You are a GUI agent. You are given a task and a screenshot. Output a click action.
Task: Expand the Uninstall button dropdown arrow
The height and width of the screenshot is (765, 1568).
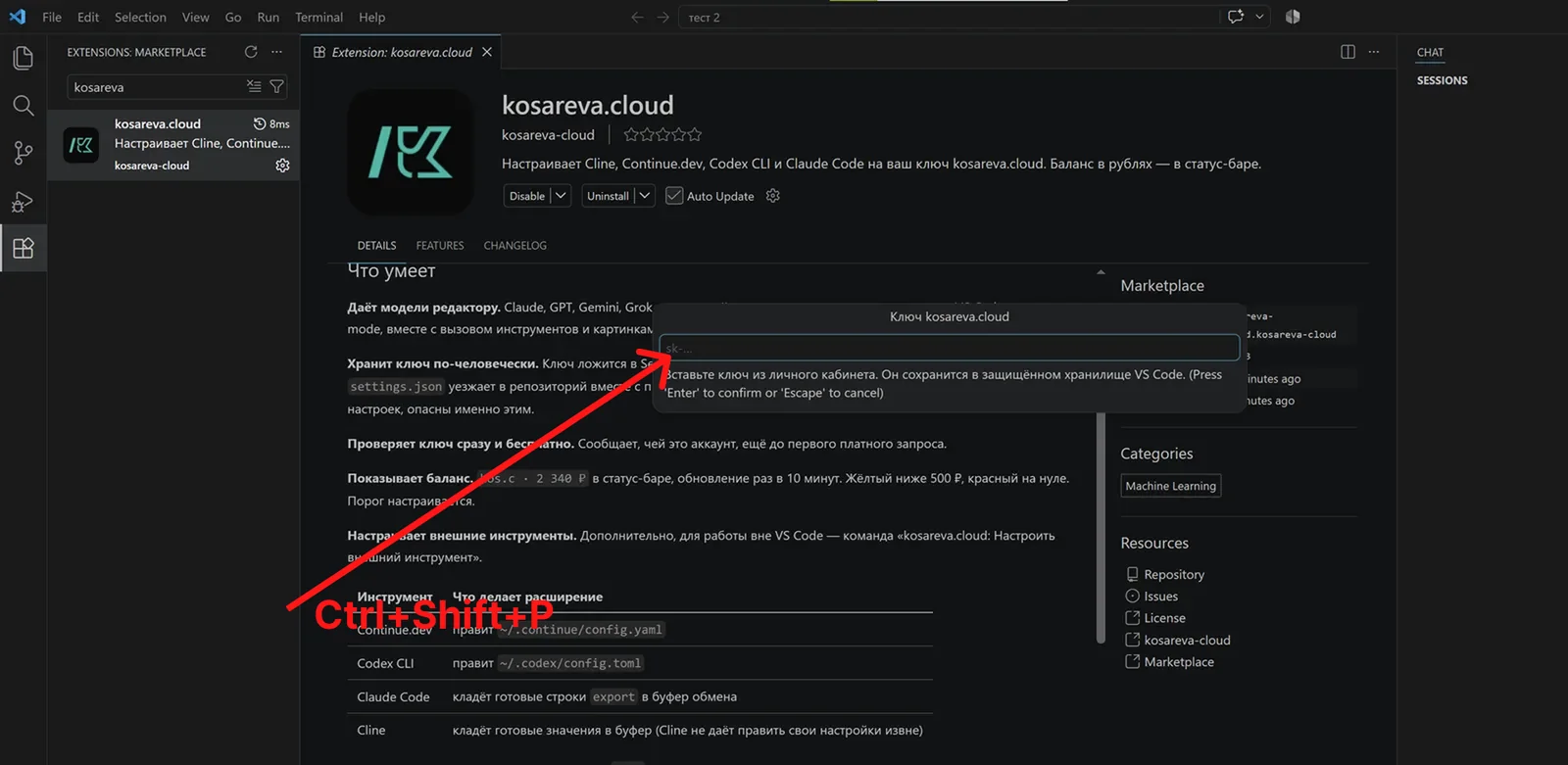click(x=644, y=196)
